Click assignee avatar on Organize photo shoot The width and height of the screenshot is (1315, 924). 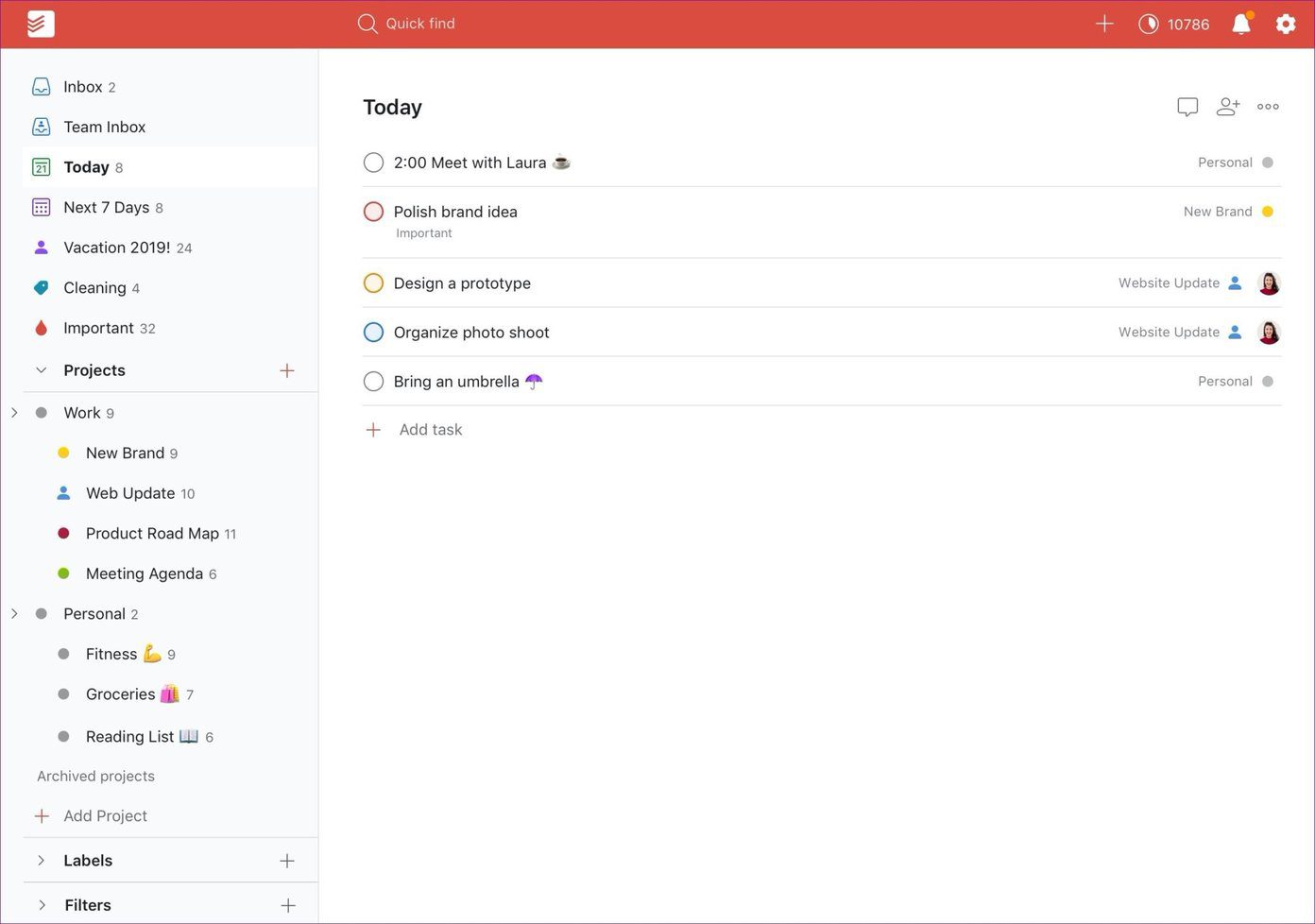tap(1269, 333)
